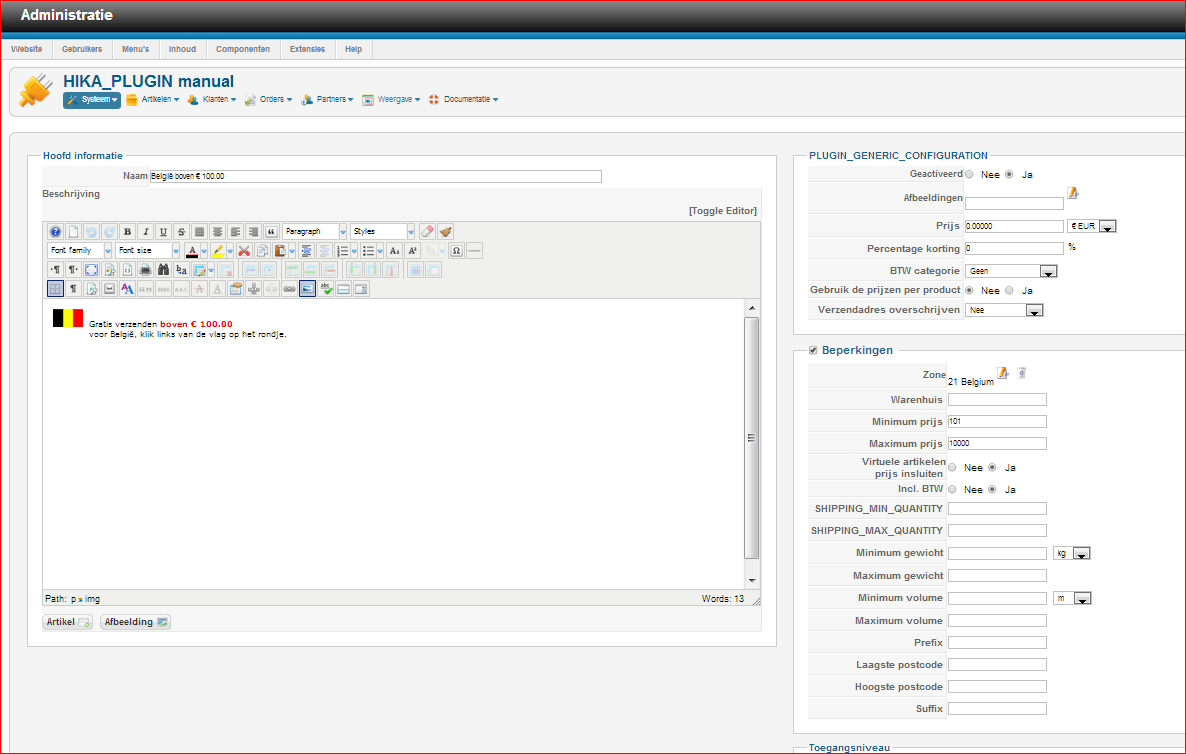The image size is (1186, 754).
Task: Click the Underline icon in editor toolbar
Action: (163, 231)
